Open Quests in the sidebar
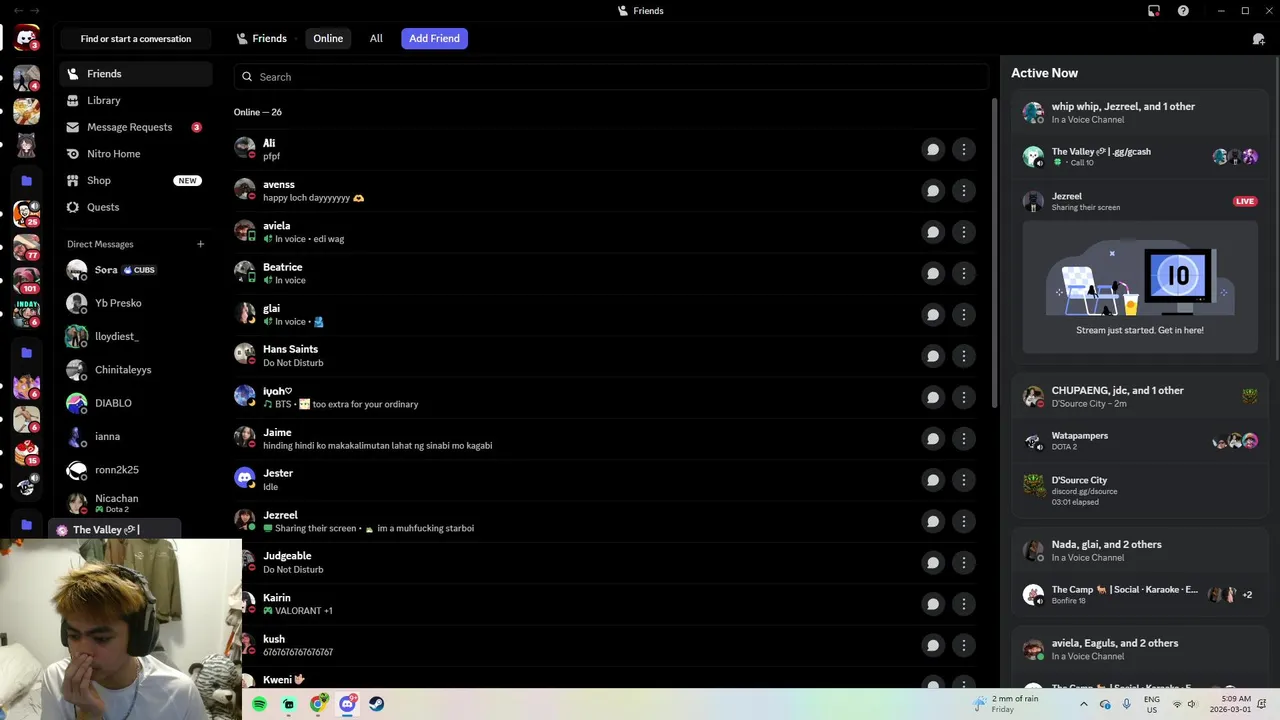 [x=136, y=207]
